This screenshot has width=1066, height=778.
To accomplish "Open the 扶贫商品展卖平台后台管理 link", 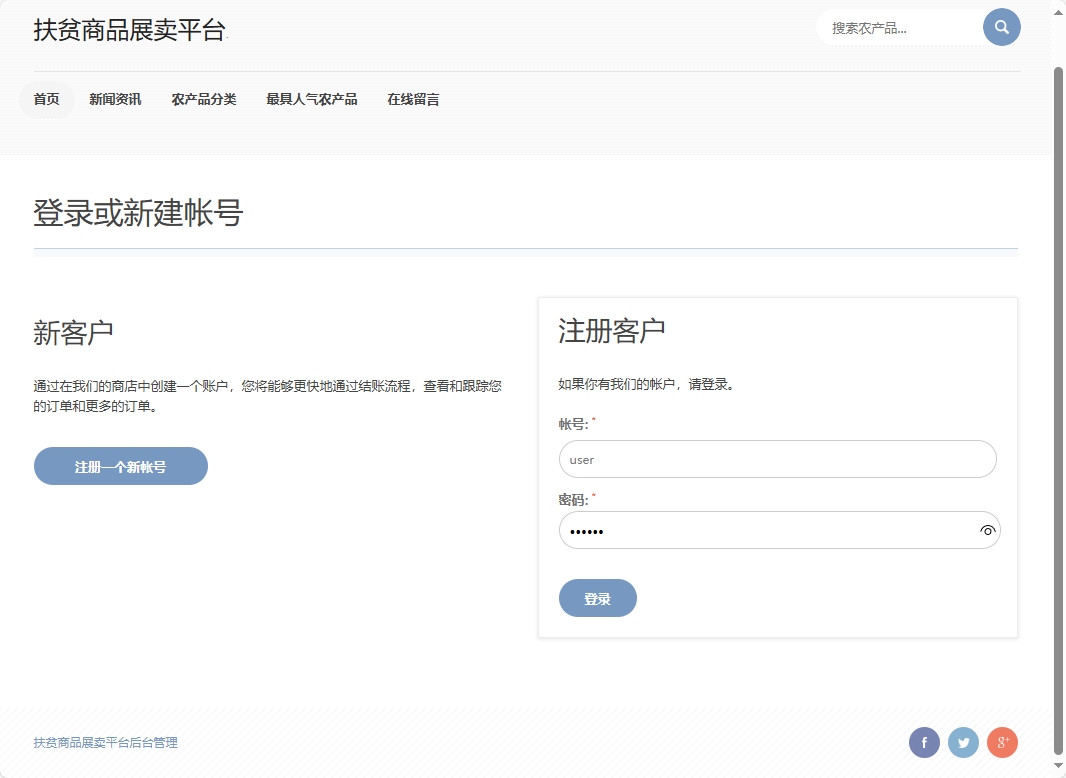I will tap(105, 742).
